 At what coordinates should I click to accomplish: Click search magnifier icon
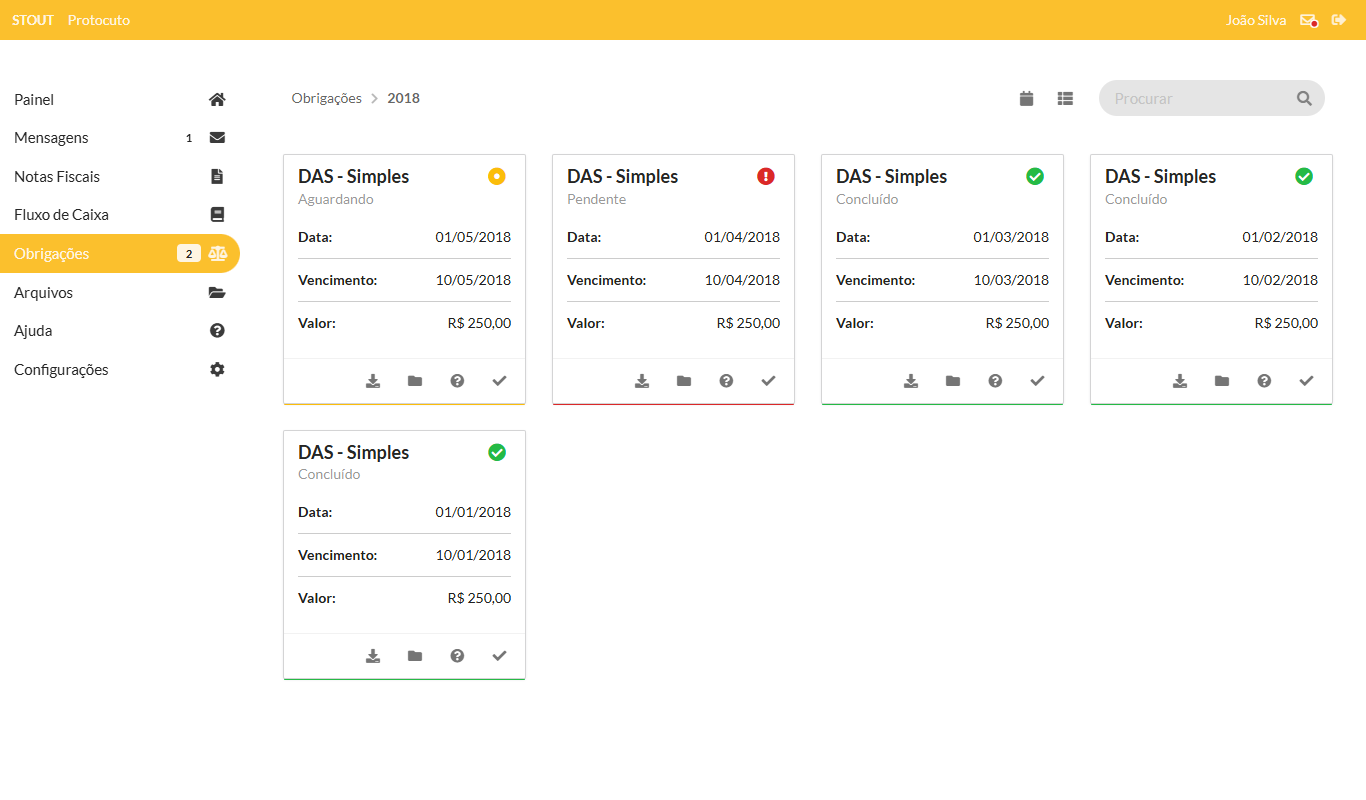pyautogui.click(x=1304, y=98)
